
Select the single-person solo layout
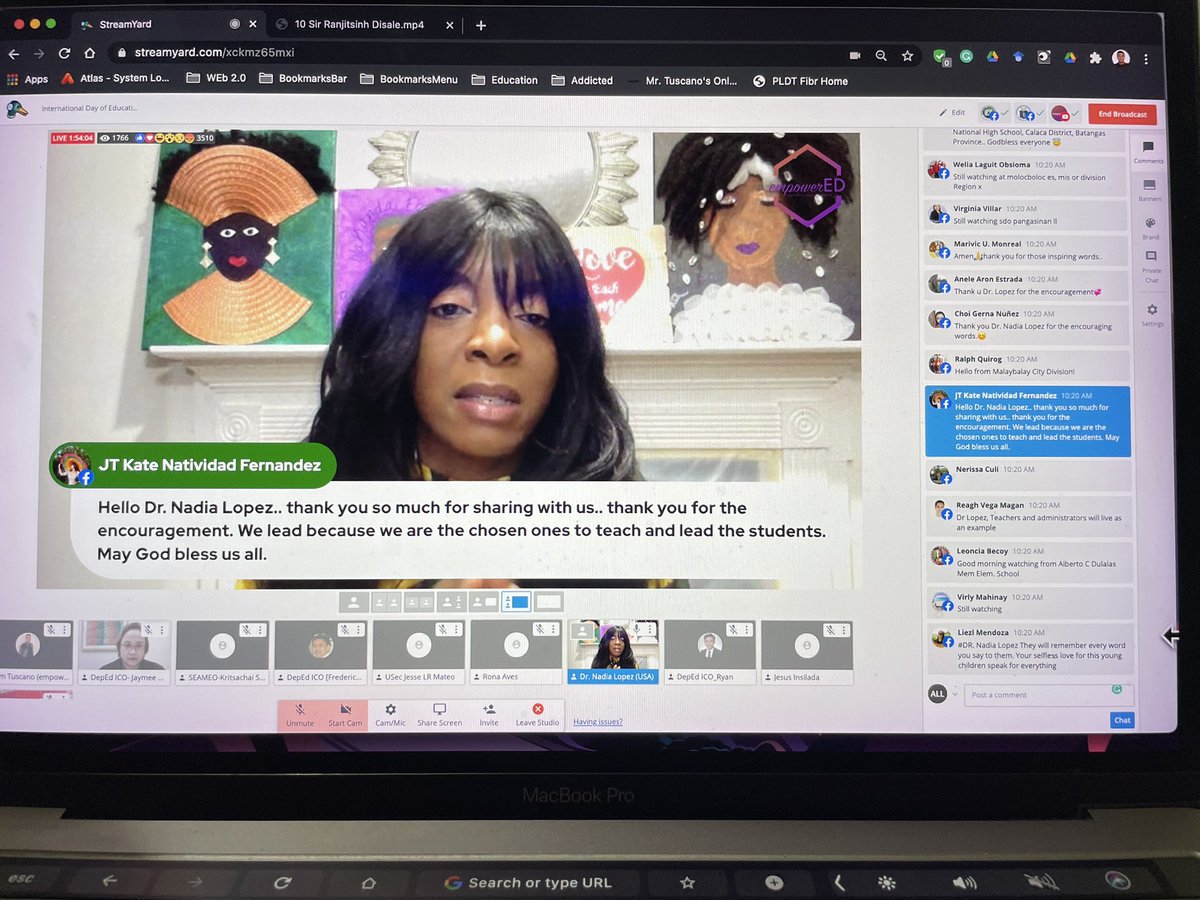tap(352, 602)
